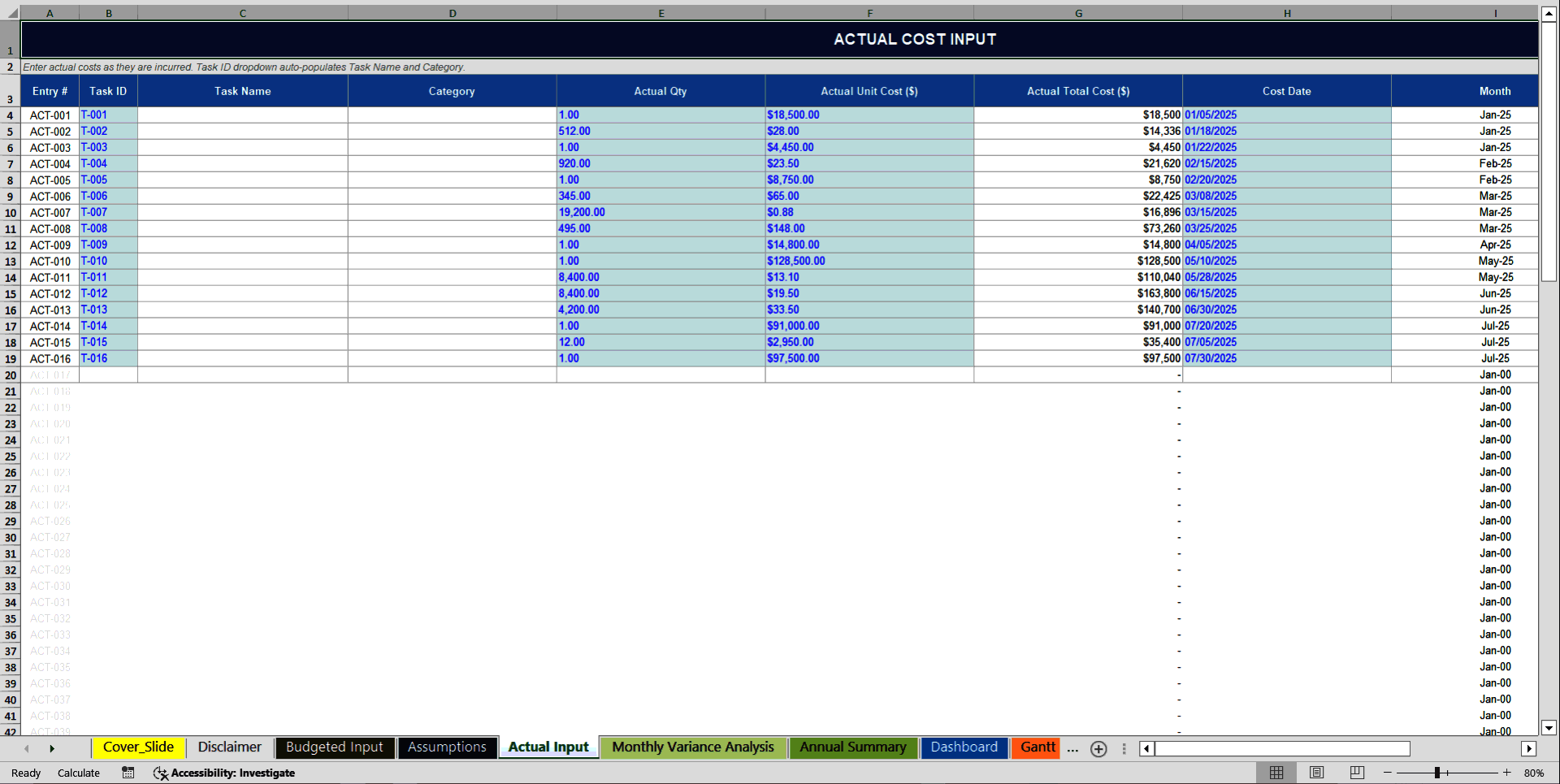The width and height of the screenshot is (1560, 784).
Task: Open Page Layout view from the status bar
Action: point(1316,773)
